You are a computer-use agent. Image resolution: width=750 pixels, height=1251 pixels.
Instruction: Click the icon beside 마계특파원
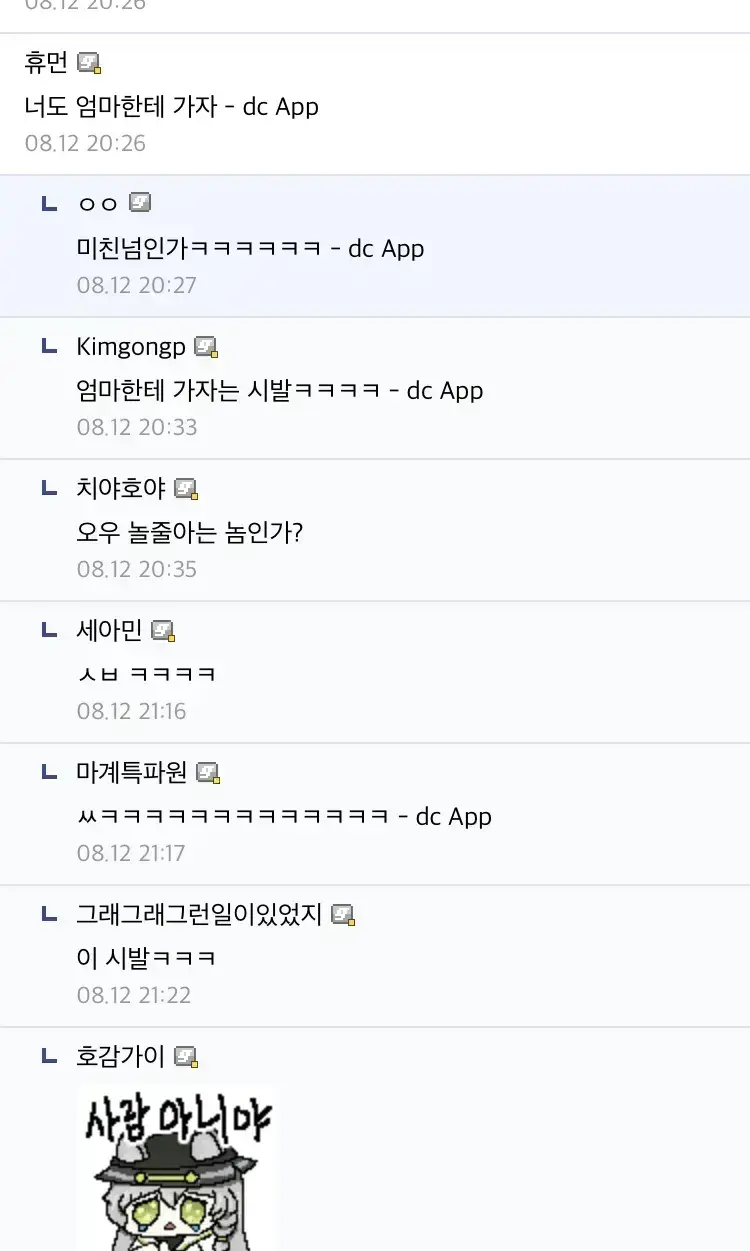coord(206,771)
